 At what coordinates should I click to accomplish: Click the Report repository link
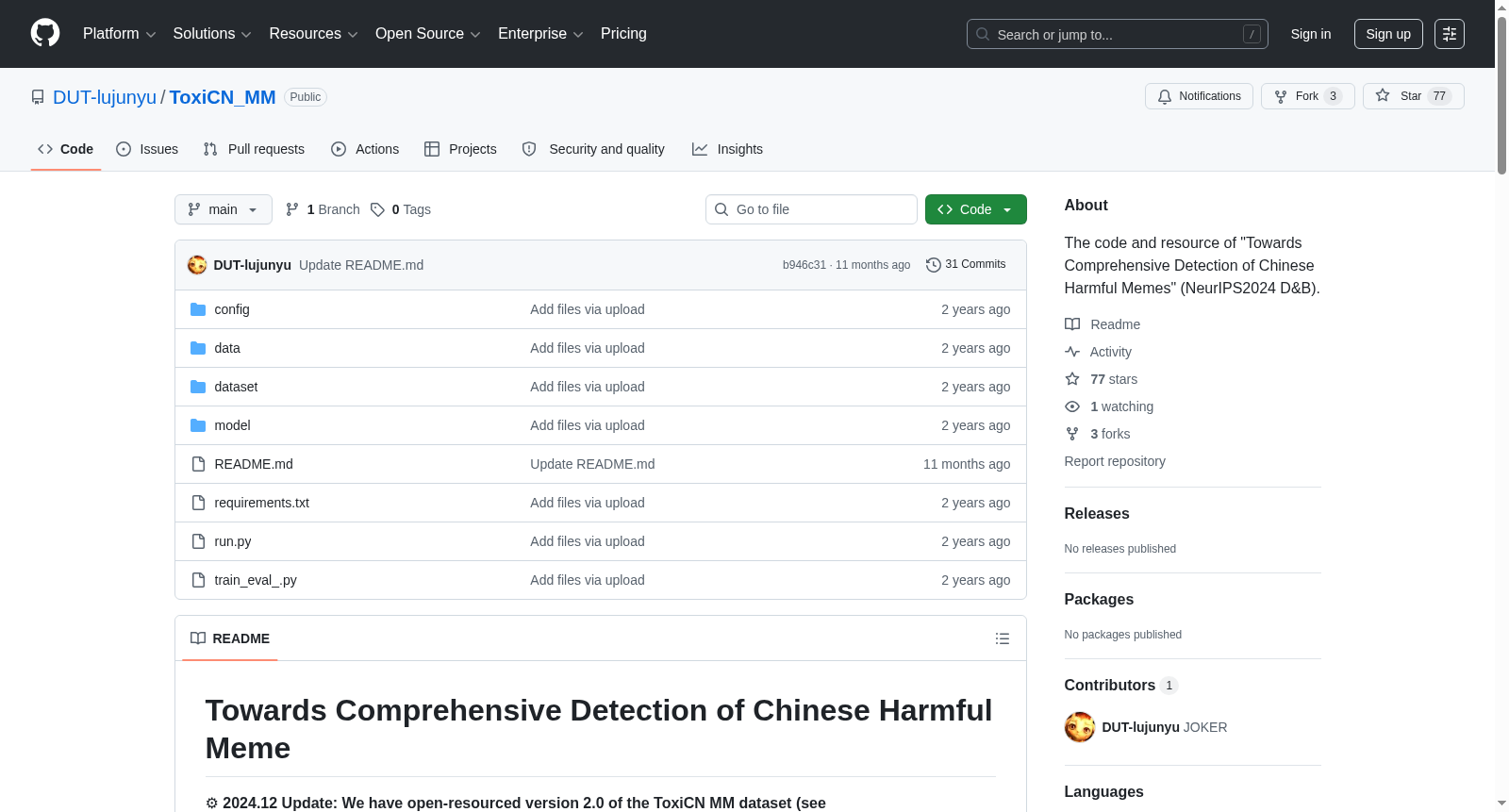[1115, 461]
